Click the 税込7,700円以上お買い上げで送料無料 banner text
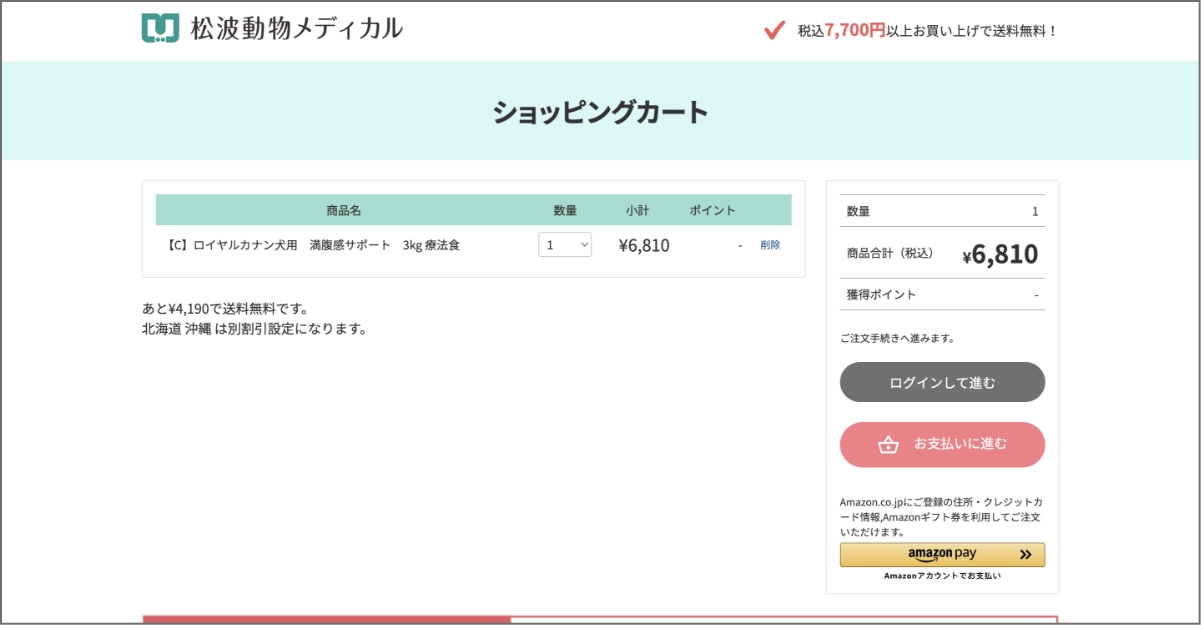This screenshot has width=1201, height=625. pyautogui.click(x=927, y=30)
